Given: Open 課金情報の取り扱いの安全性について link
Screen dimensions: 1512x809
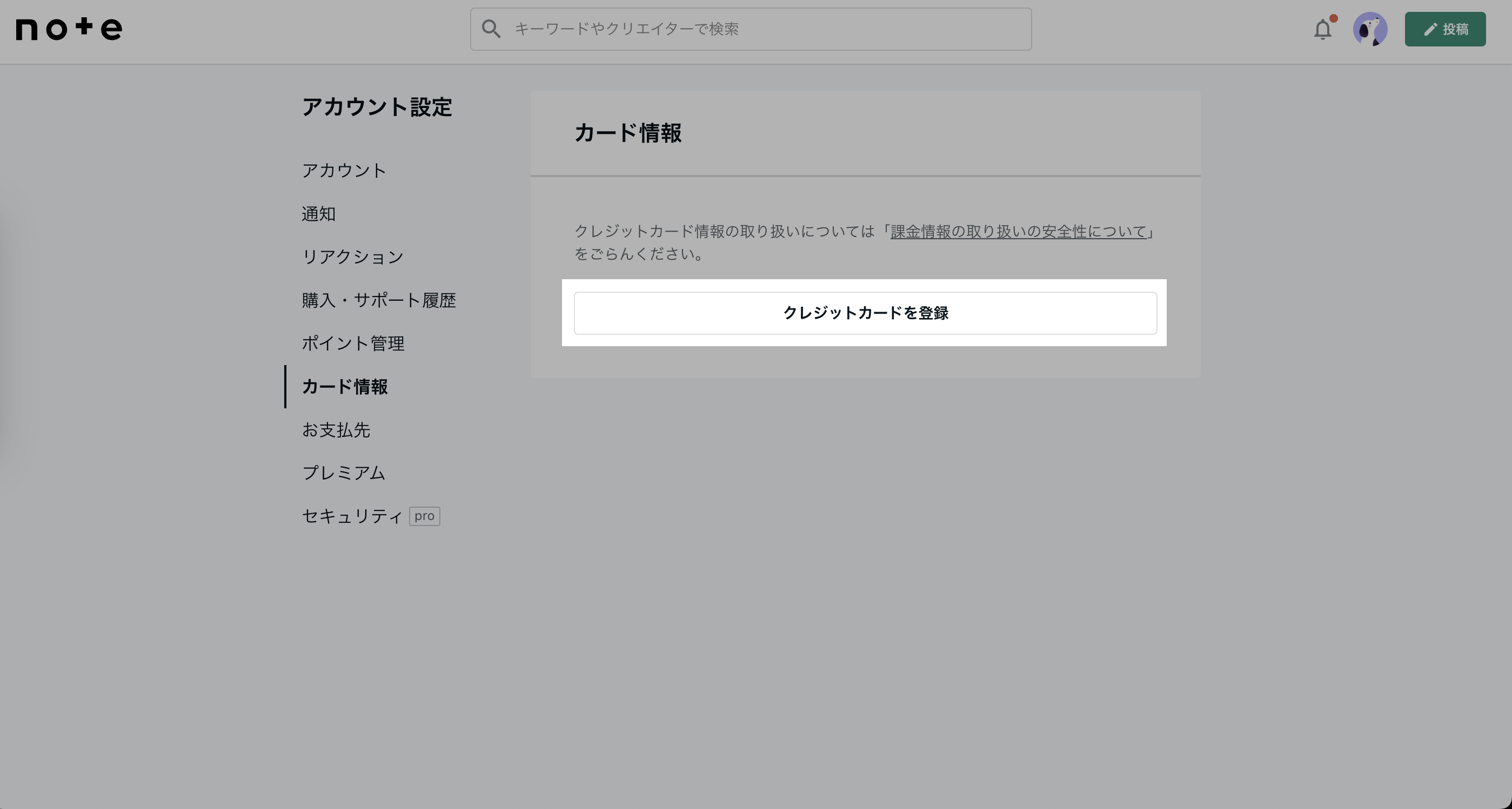Looking at the screenshot, I should [x=1019, y=232].
